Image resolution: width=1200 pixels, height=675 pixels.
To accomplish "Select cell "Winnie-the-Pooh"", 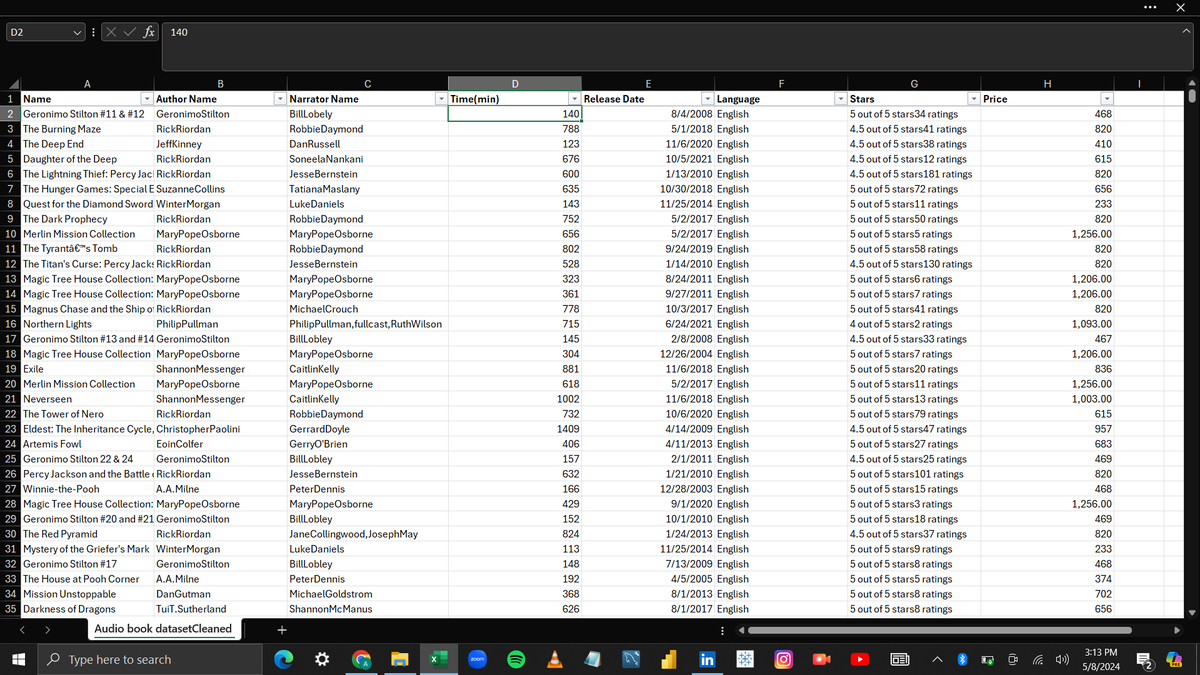I will pos(88,489).
